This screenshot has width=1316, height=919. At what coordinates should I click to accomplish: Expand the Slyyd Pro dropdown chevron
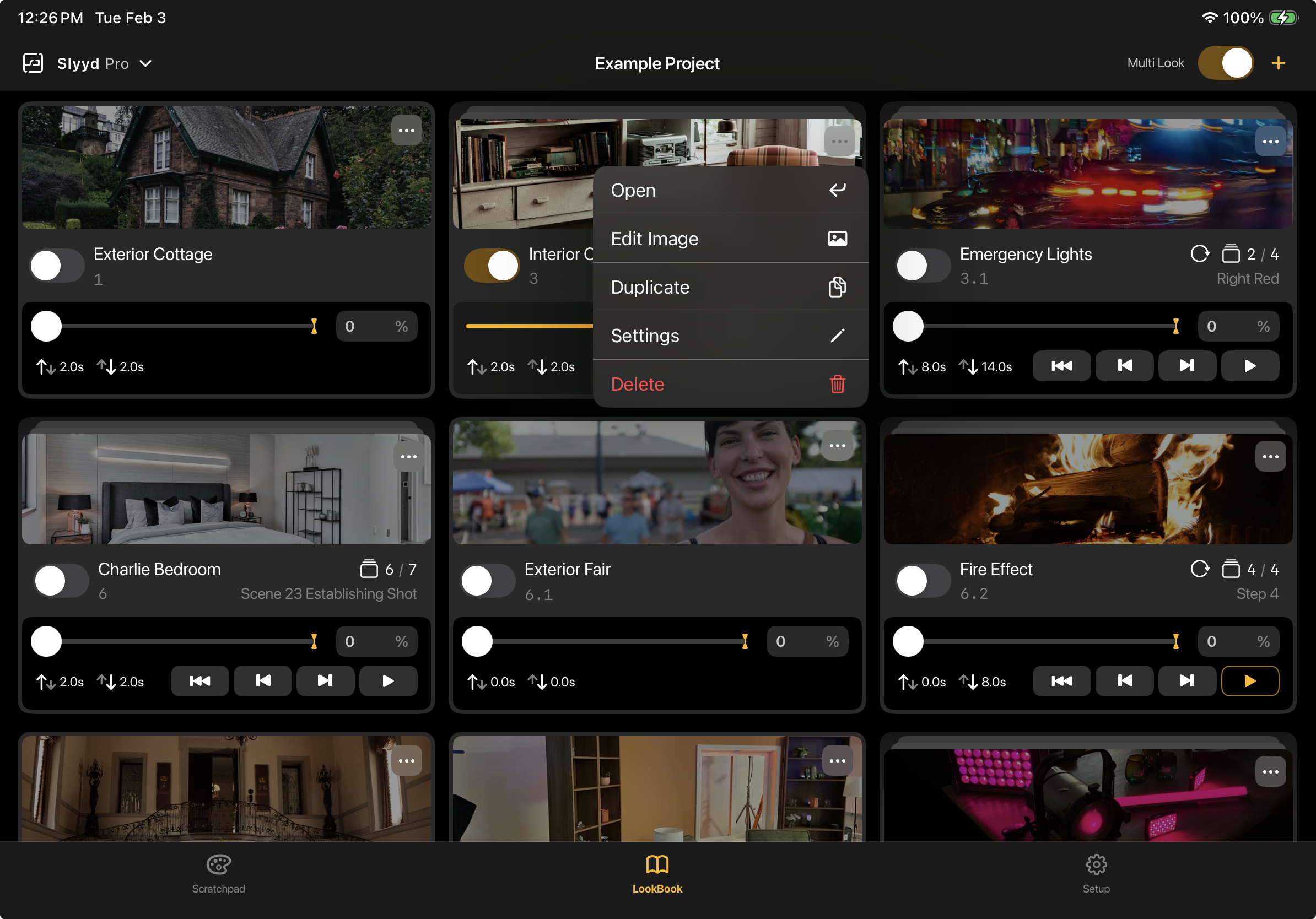[x=145, y=63]
